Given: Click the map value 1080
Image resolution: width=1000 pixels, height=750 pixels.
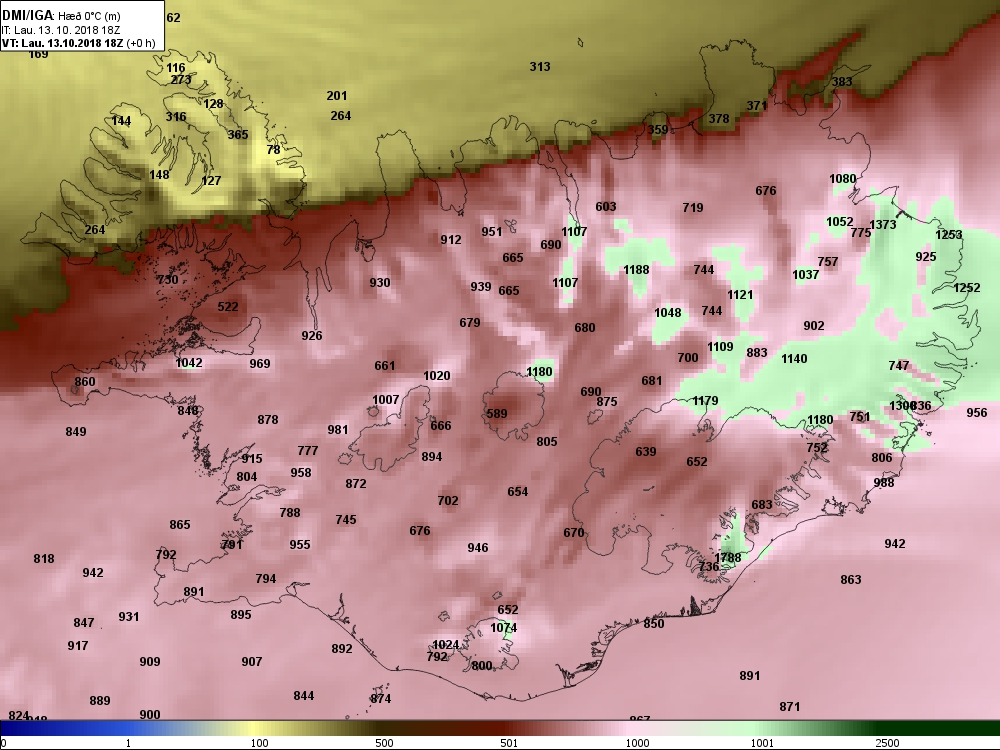Looking at the screenshot, I should (842, 179).
